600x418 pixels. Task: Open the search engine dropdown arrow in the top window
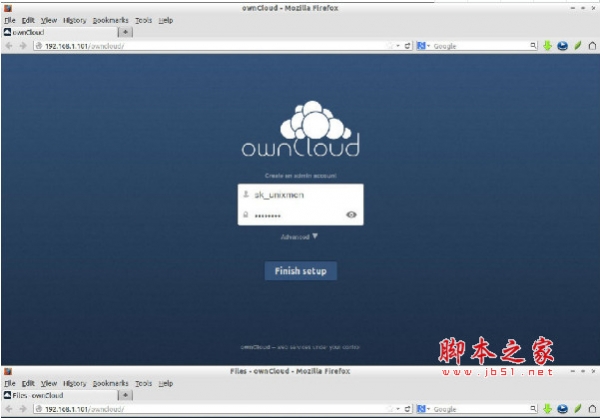429,46
